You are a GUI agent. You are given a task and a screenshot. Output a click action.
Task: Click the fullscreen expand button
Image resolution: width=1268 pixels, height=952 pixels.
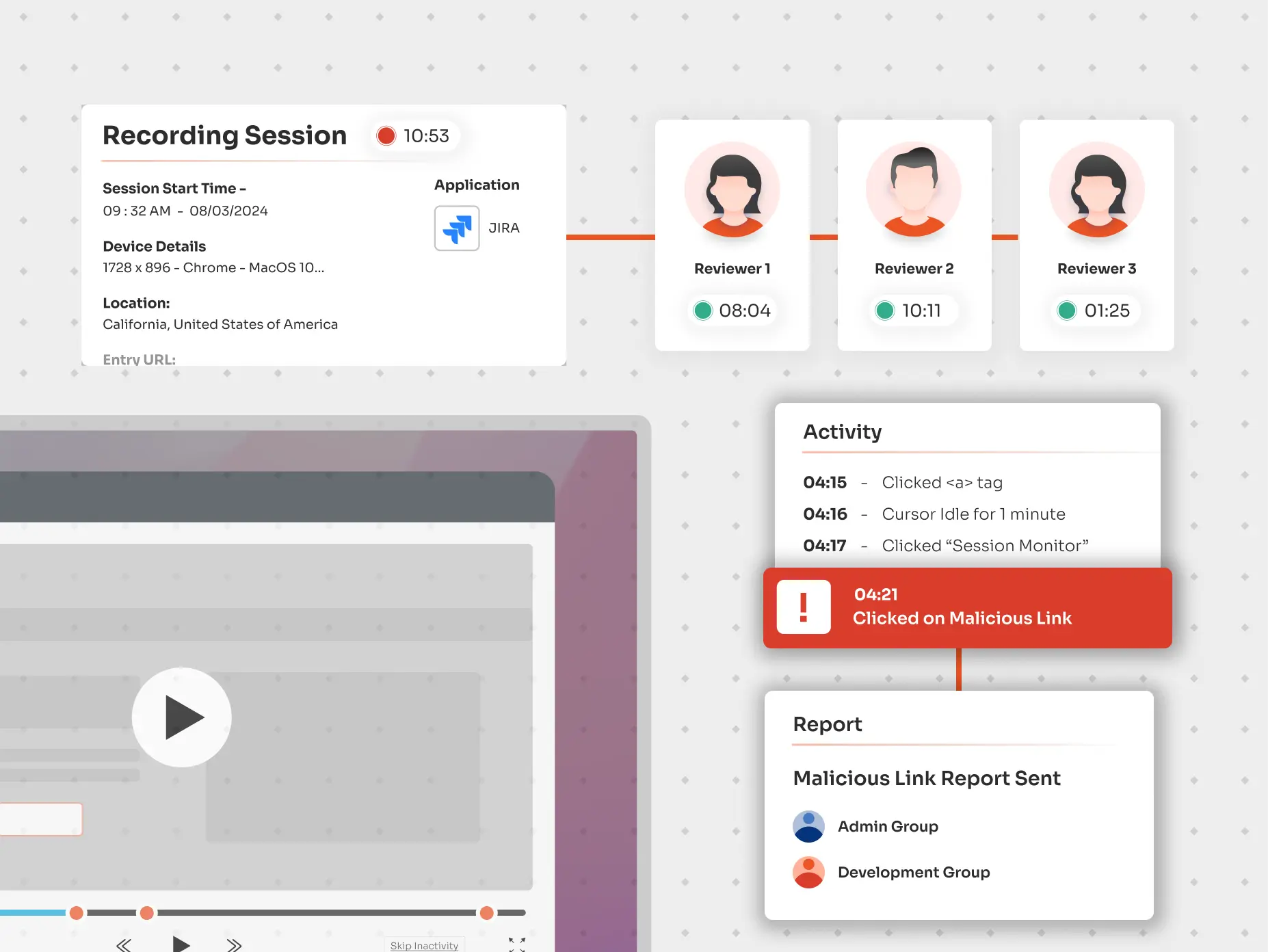tap(516, 944)
